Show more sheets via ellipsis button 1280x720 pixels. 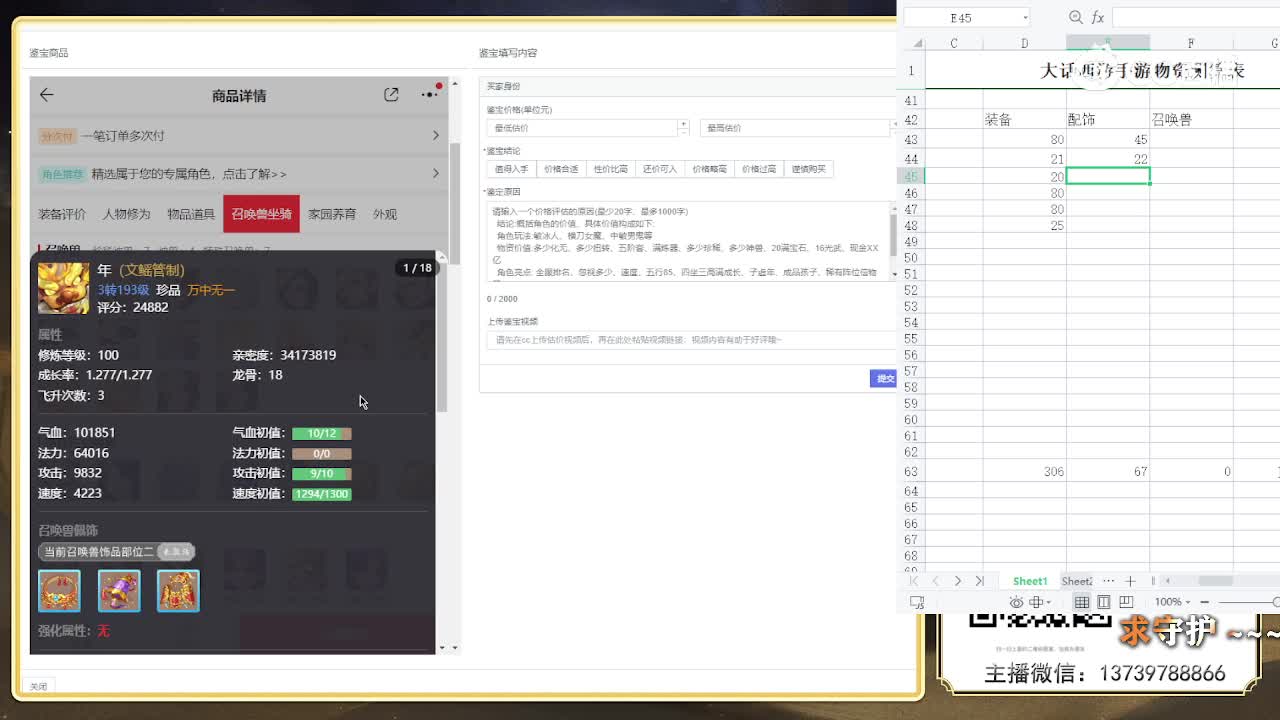coord(1108,581)
